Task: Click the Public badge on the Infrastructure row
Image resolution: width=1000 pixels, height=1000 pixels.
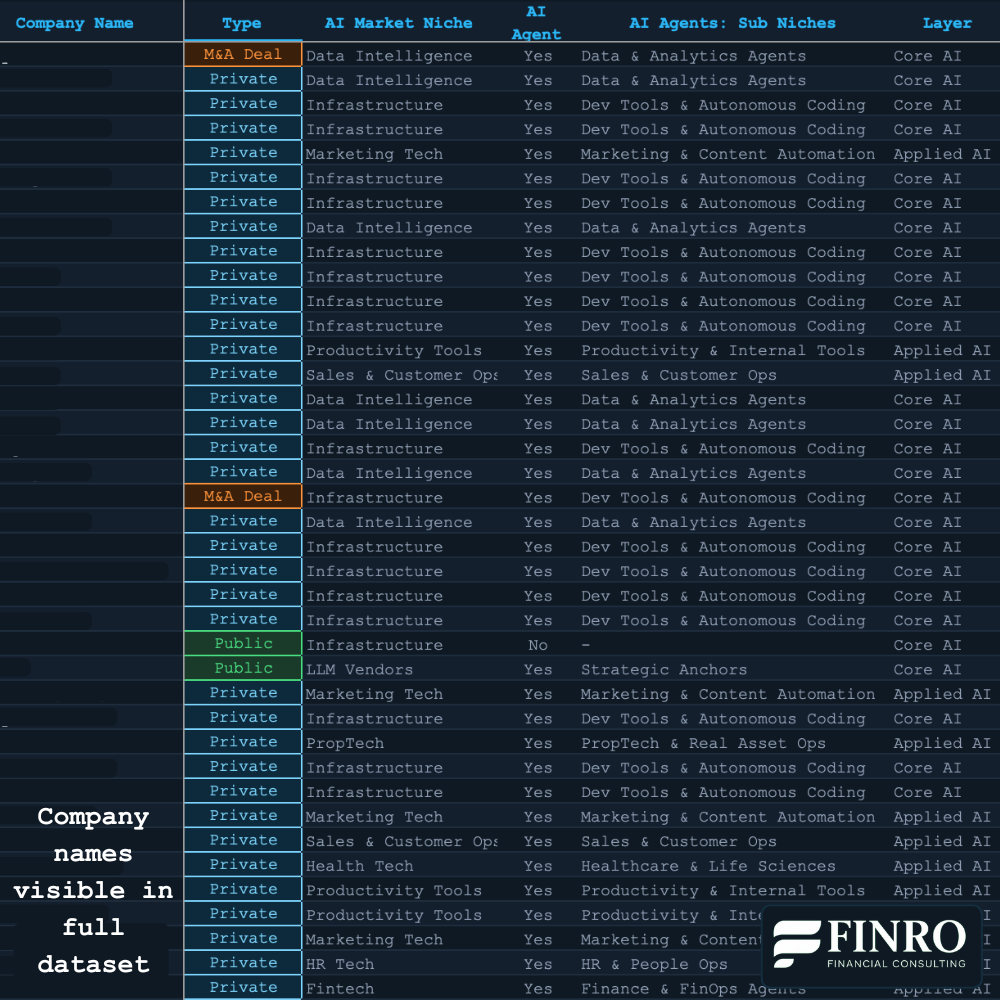Action: point(241,644)
